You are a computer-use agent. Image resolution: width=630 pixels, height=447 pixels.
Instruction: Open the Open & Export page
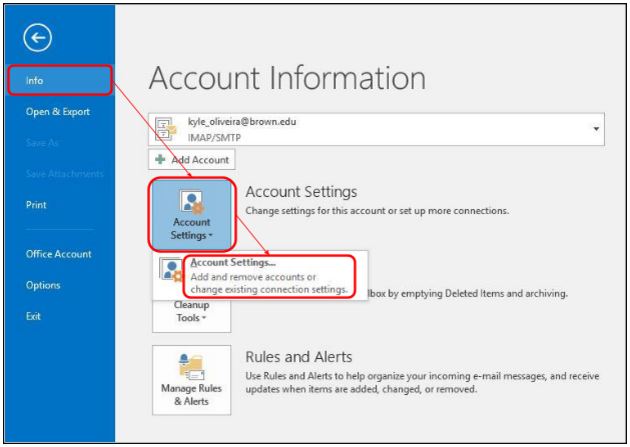click(57, 112)
